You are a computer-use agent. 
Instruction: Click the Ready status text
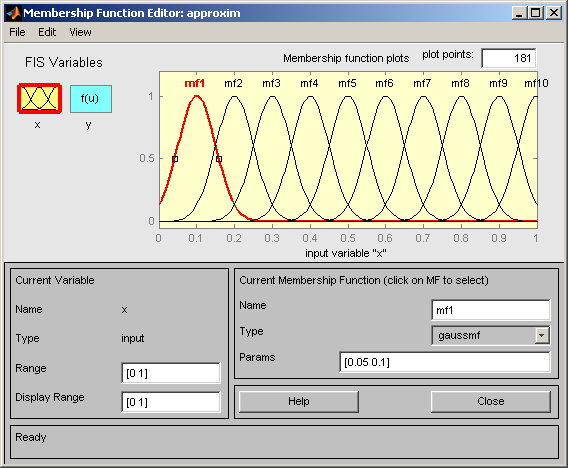31,437
